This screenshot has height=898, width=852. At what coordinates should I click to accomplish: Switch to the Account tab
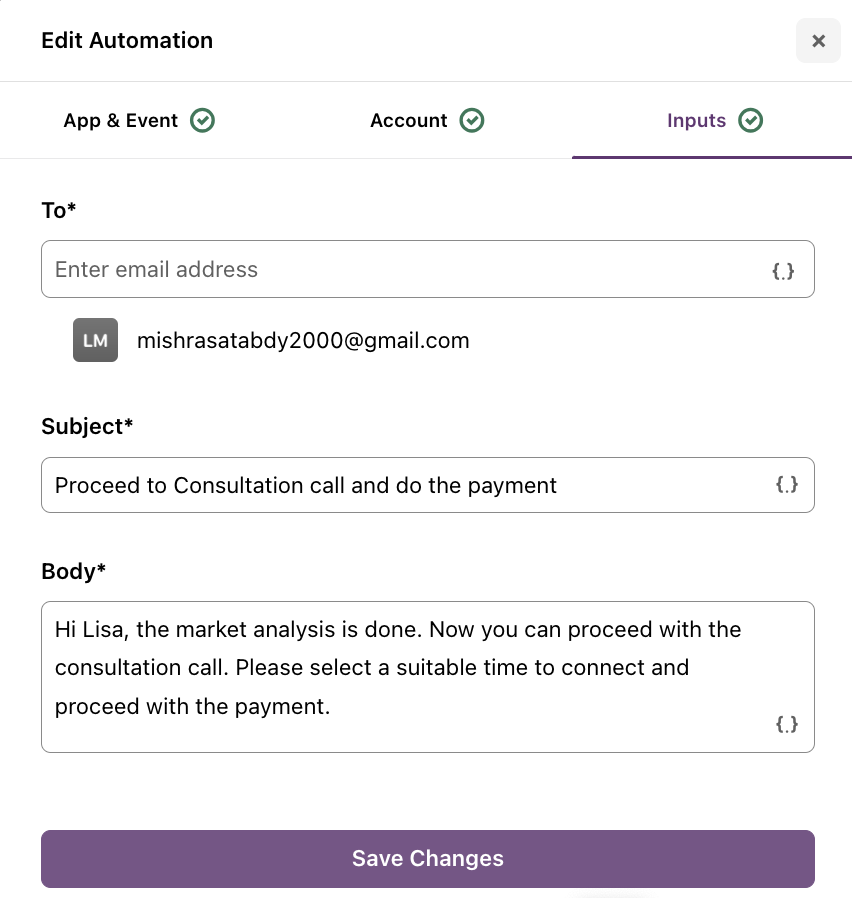[x=427, y=120]
